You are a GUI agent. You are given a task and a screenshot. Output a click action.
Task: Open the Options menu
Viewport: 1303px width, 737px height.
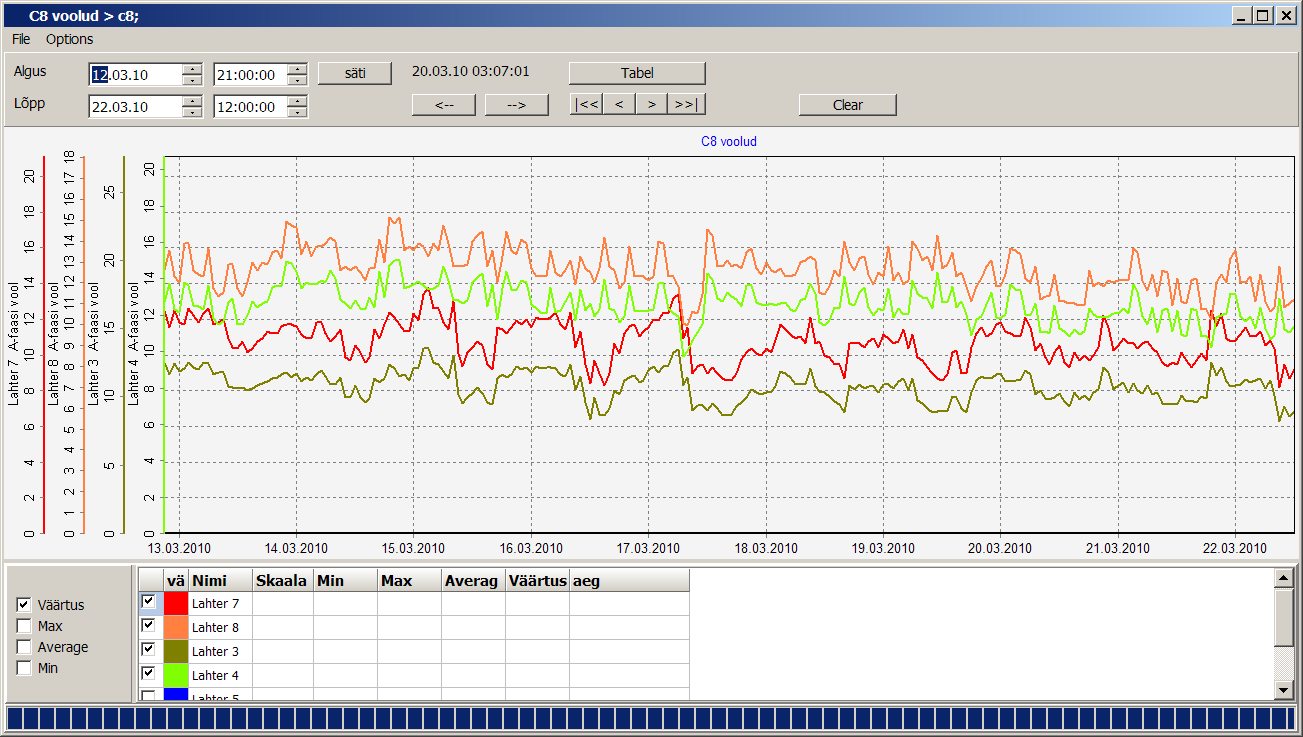pyautogui.click(x=69, y=39)
